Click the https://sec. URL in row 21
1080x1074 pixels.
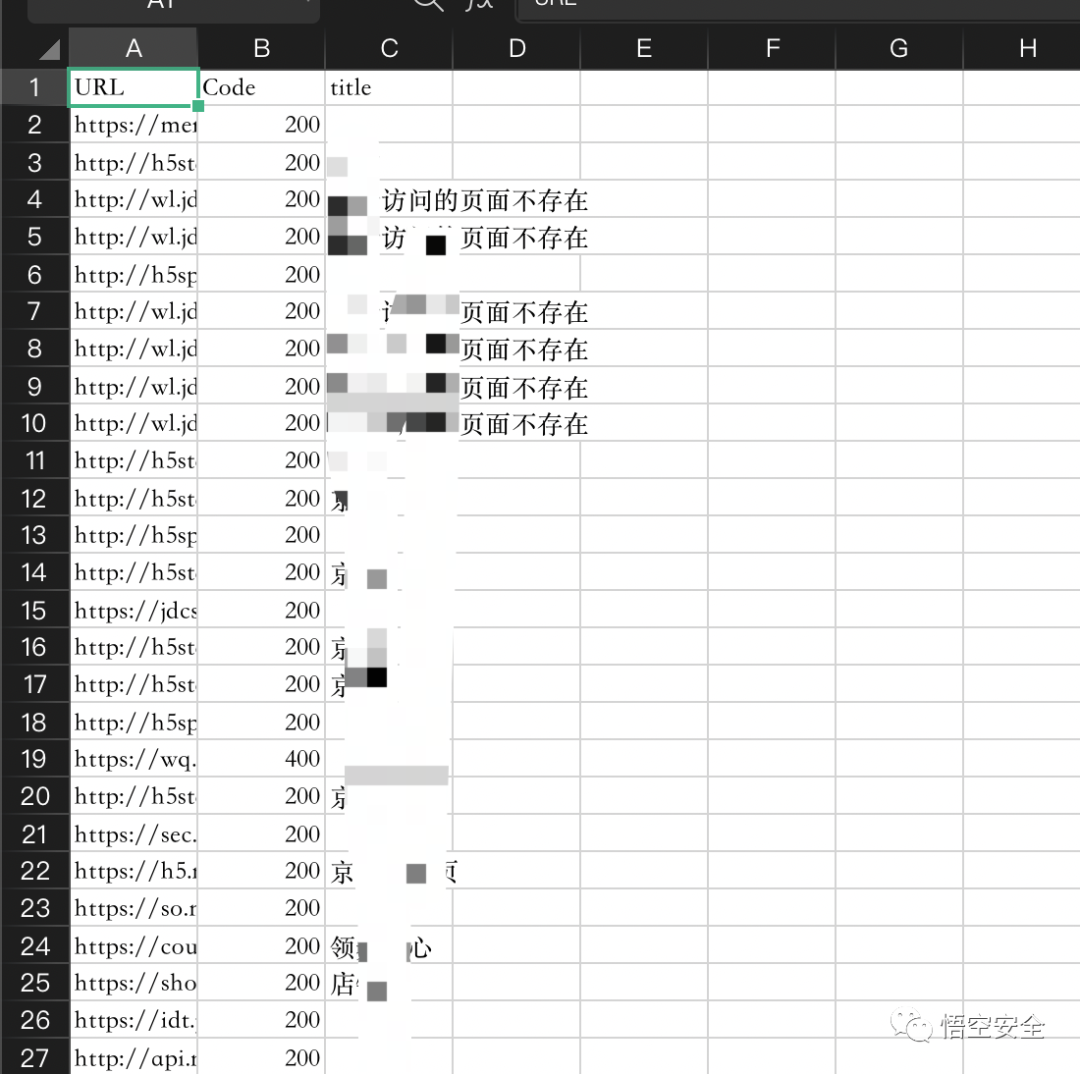134,834
